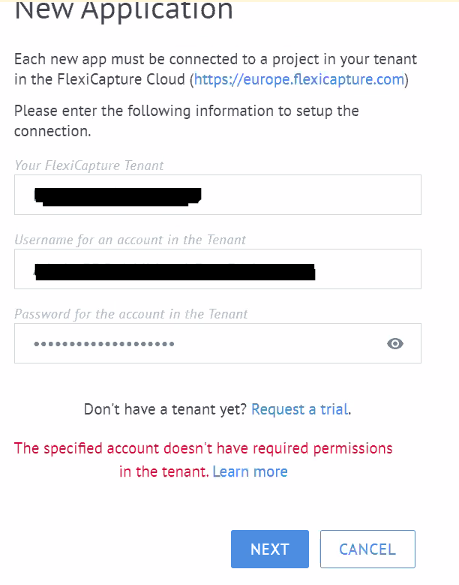Click the NEXT button
The height and width of the screenshot is (585, 459).
click(270, 549)
